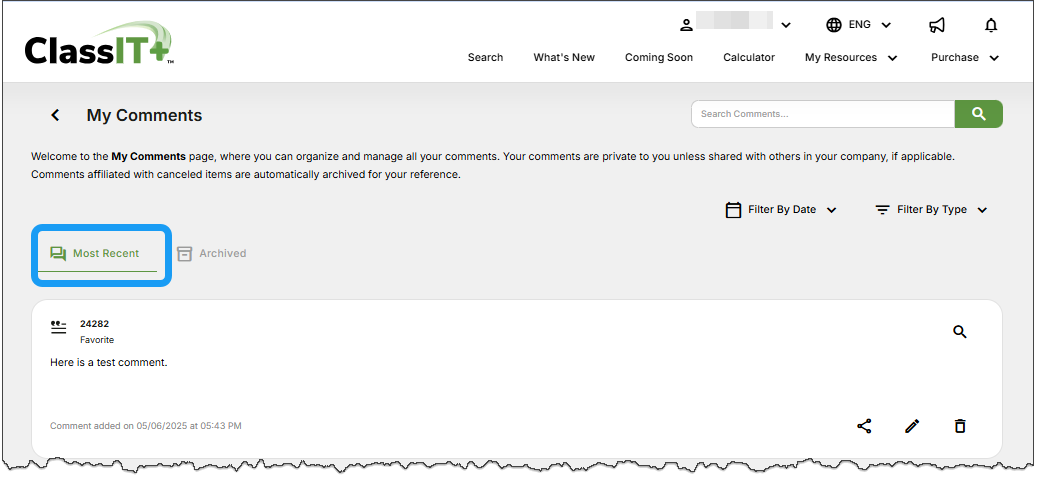Image resolution: width=1037 pixels, height=480 pixels.
Task: Open the announcements megaphone icon
Action: click(937, 25)
